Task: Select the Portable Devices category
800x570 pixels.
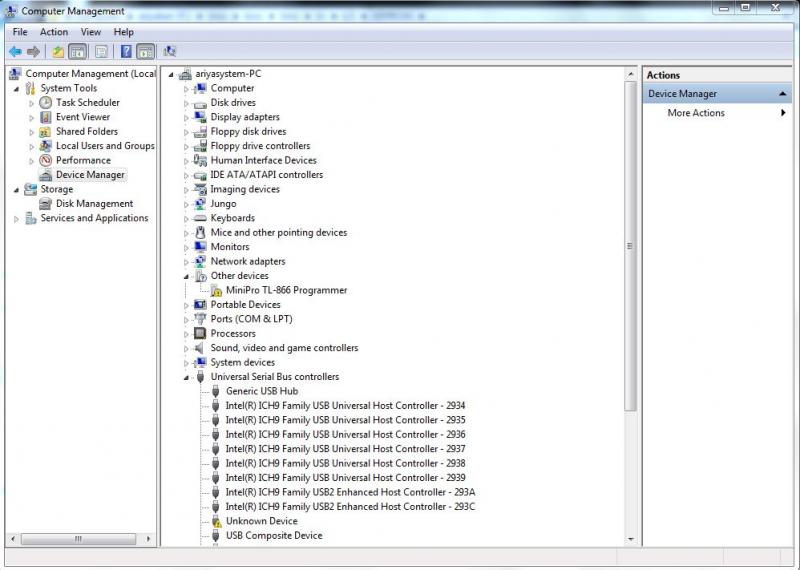Action: click(x=245, y=305)
